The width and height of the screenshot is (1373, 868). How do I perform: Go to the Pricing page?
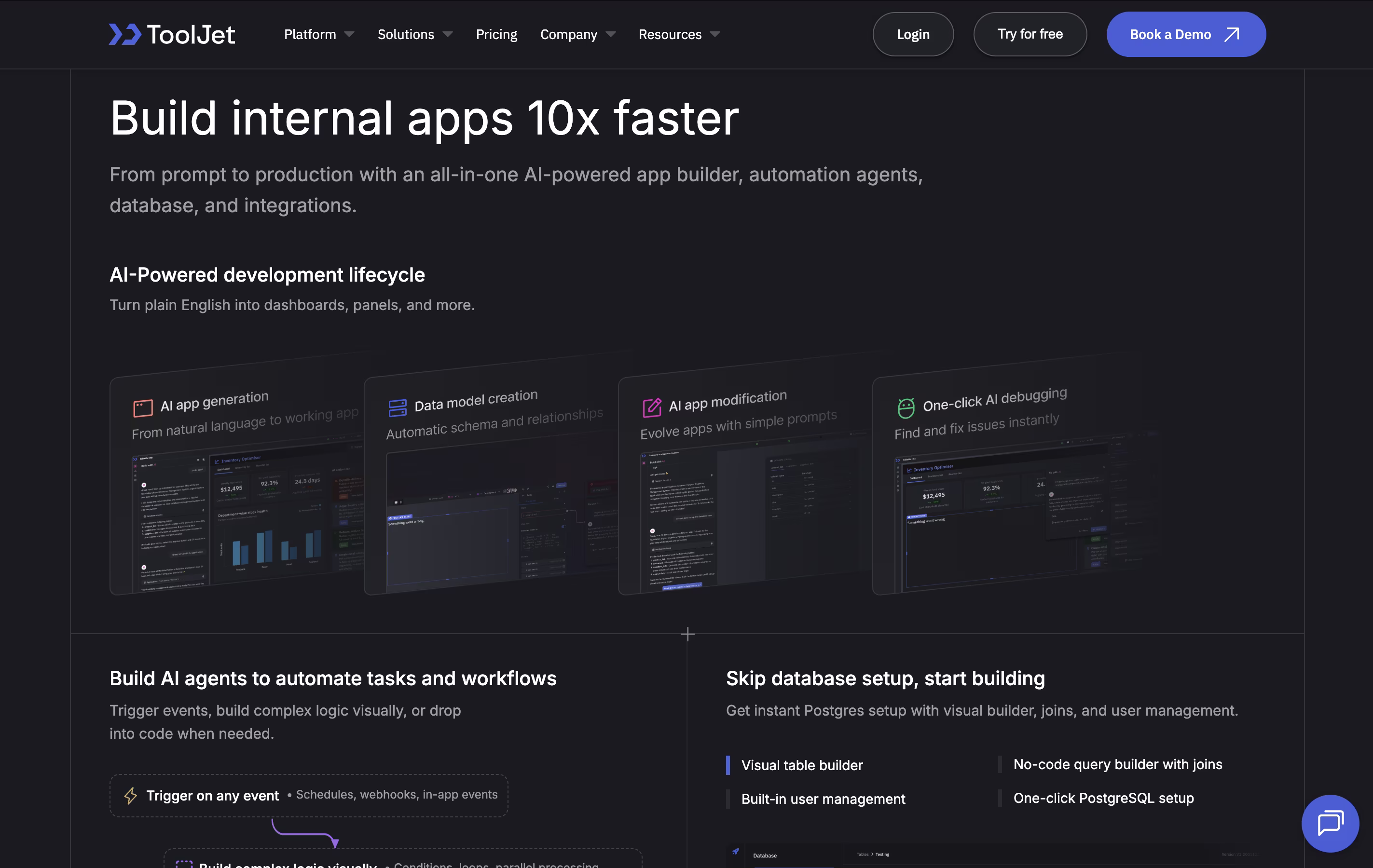coord(496,34)
